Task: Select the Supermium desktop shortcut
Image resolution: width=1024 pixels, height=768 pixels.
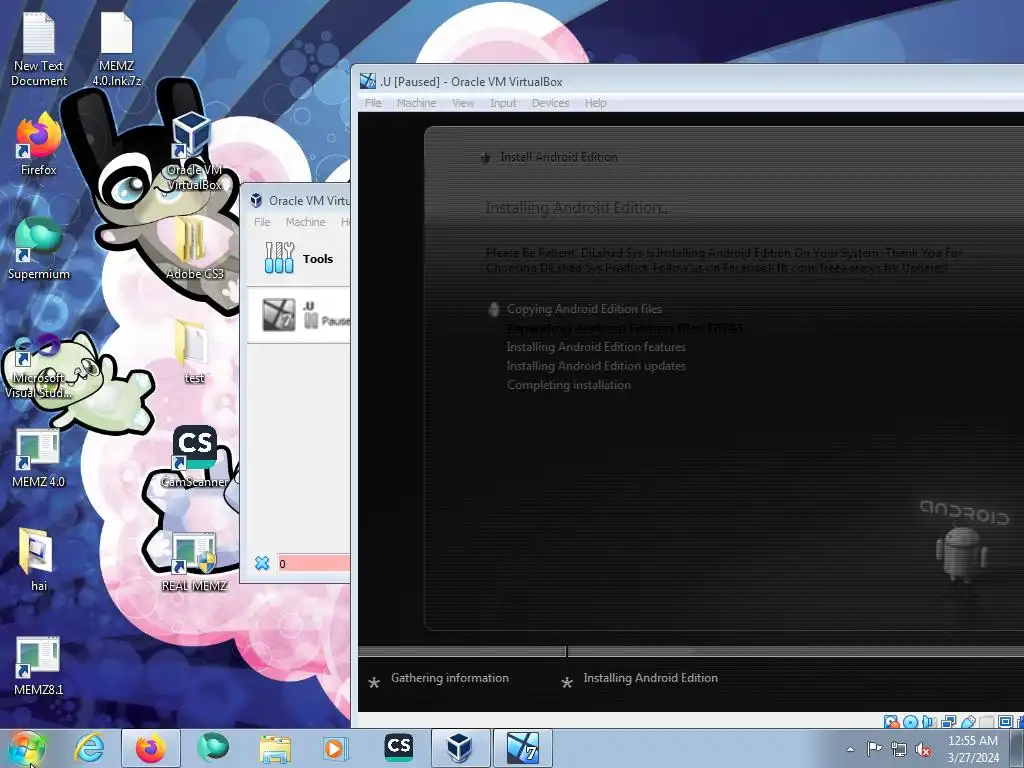Action: click(39, 249)
